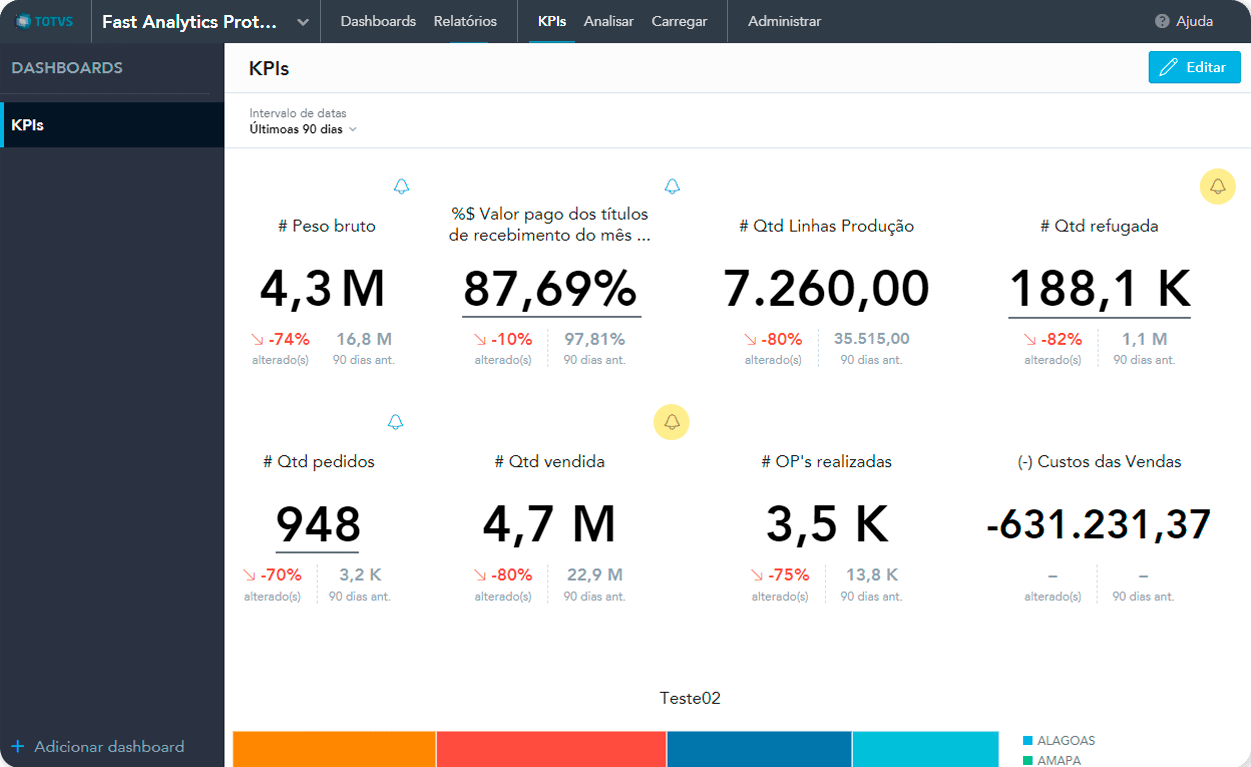This screenshot has width=1251, height=767.
Task: Click the alert bell above Qtd pedidos
Action: (x=395, y=422)
